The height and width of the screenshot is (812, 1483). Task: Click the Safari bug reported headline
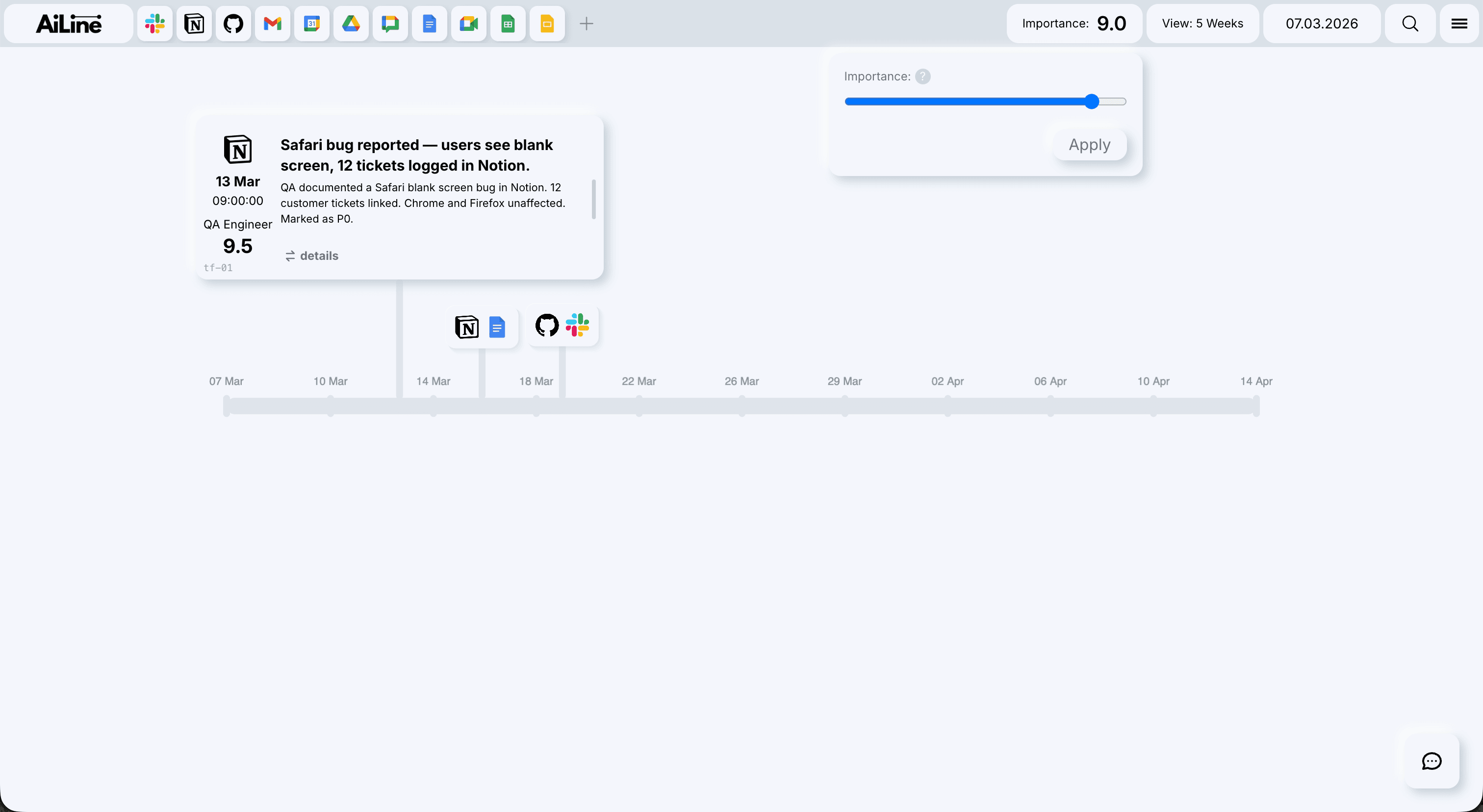416,155
